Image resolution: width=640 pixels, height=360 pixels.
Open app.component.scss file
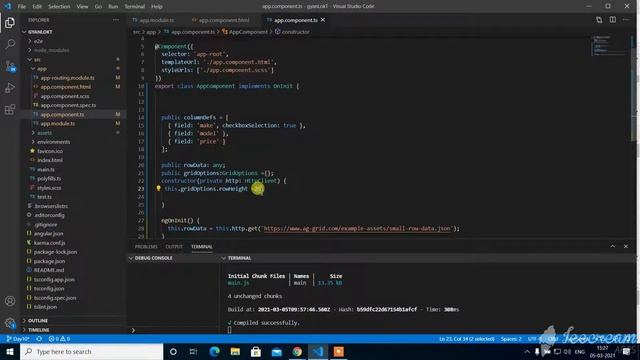tap(65, 96)
